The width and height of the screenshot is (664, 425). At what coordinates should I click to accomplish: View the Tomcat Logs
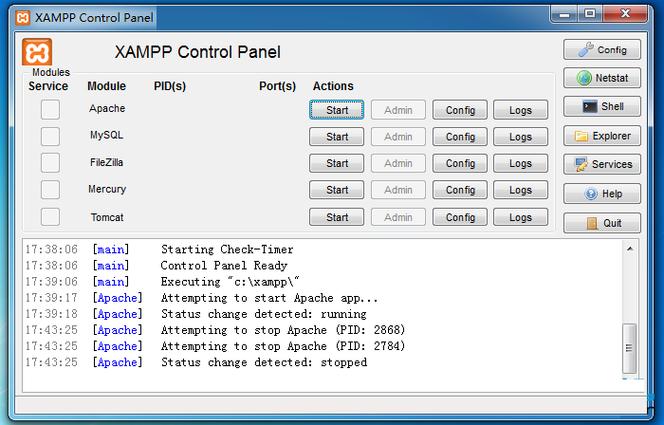click(520, 217)
